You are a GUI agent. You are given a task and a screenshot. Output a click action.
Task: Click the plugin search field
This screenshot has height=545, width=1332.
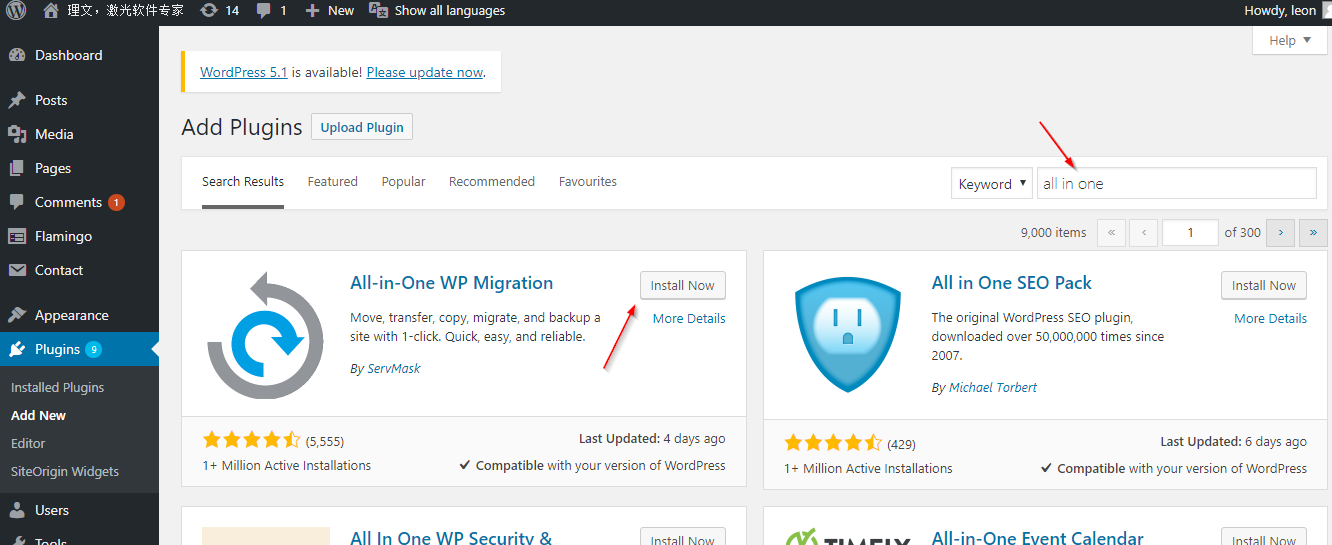(1176, 183)
